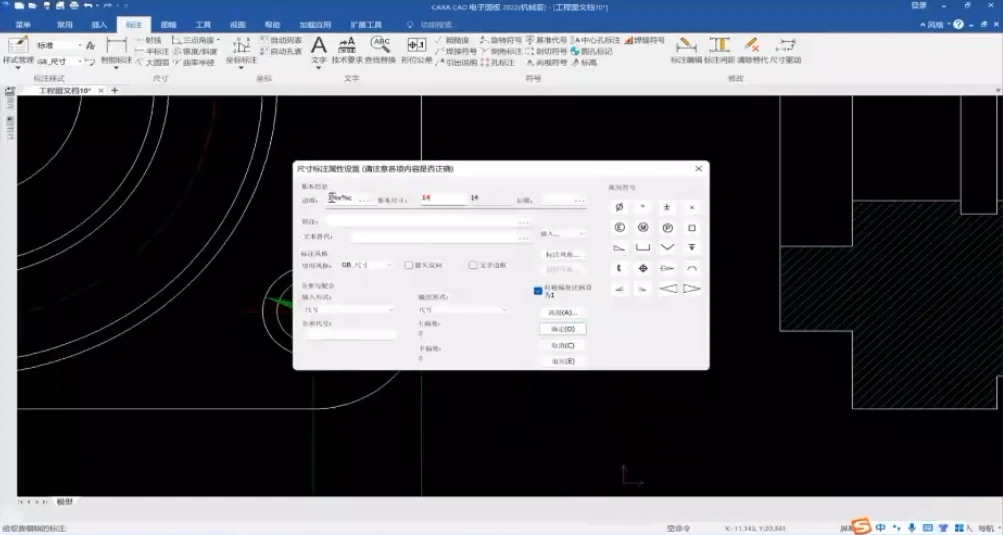The image size is (1003, 535).
Task: Insert the countersink V symbol
Action: tap(667, 248)
